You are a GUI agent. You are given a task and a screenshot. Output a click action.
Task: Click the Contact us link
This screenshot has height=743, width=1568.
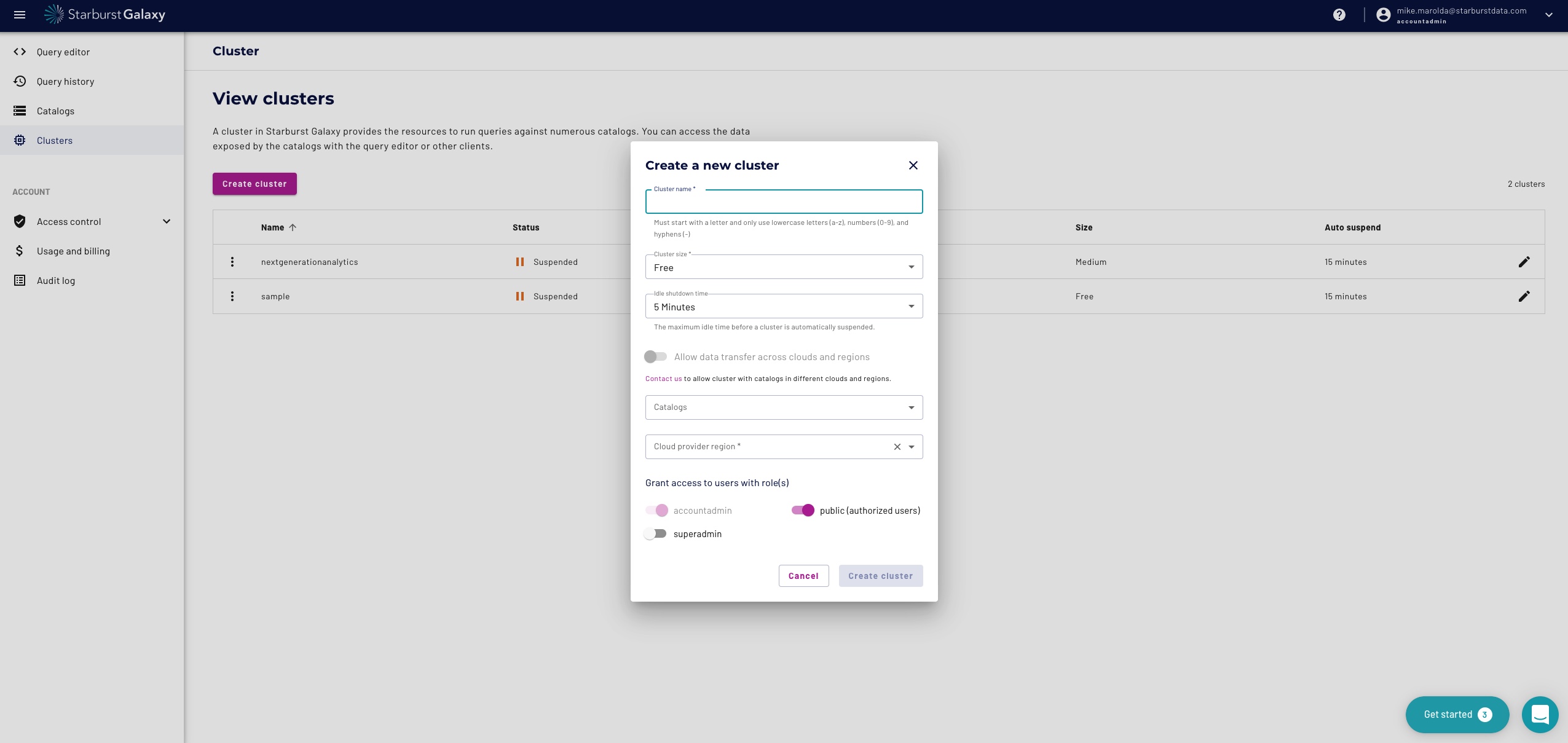(663, 379)
